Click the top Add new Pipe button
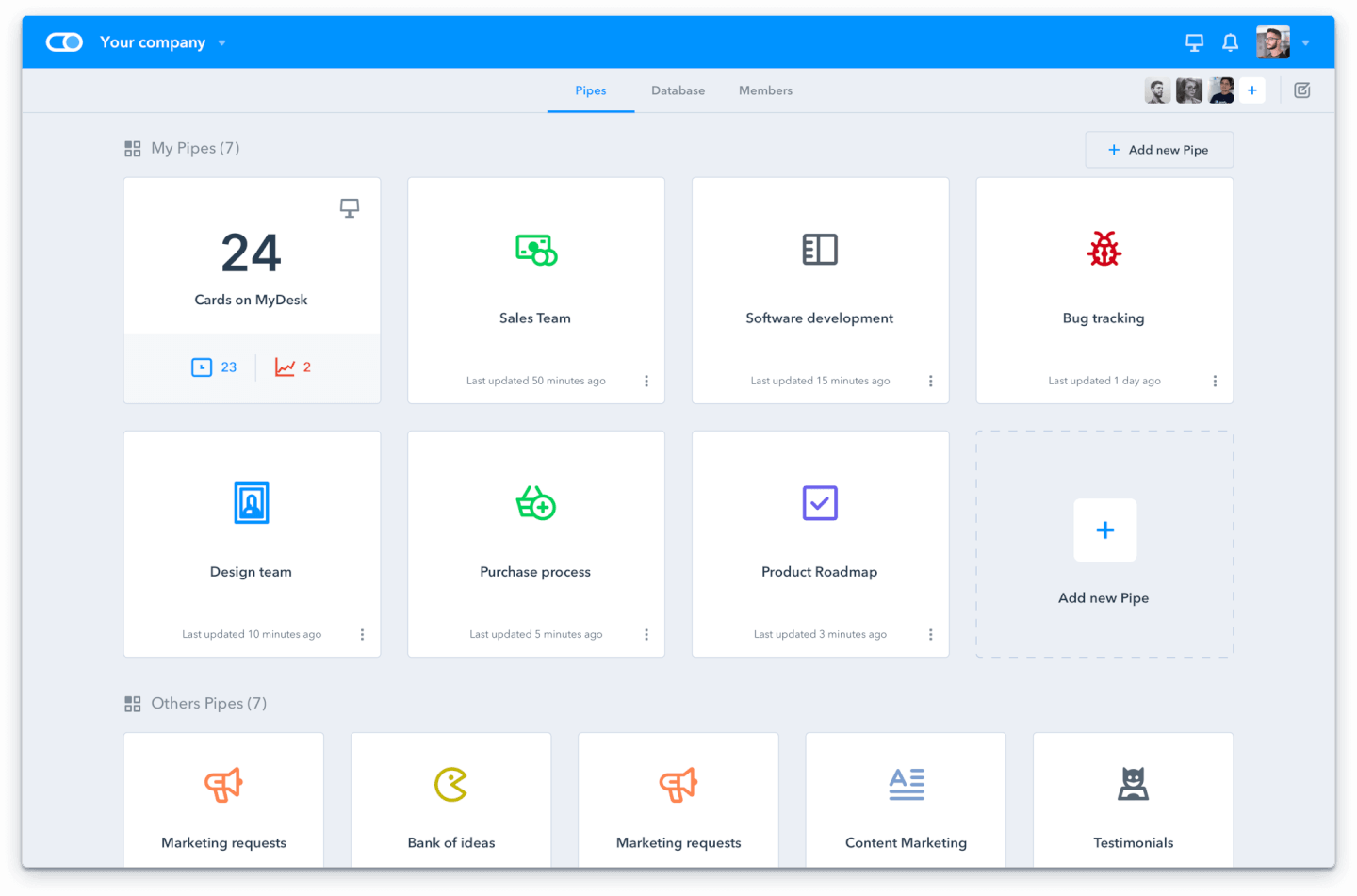 click(1159, 150)
